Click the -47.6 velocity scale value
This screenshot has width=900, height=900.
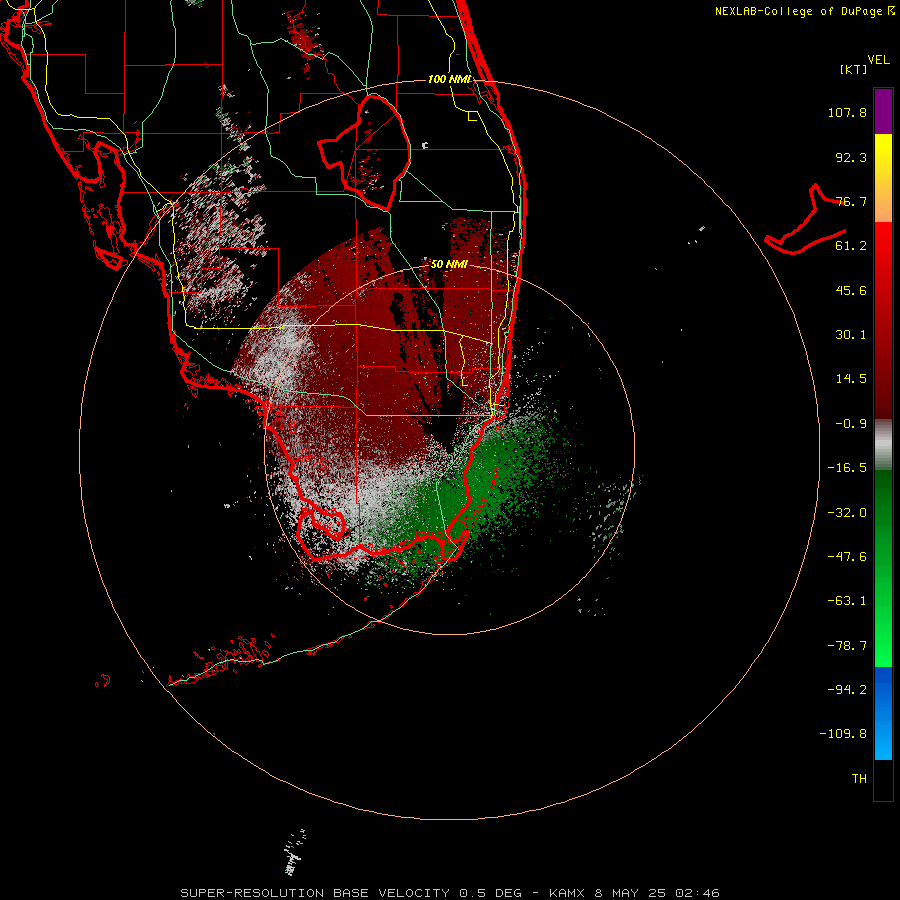pos(847,557)
